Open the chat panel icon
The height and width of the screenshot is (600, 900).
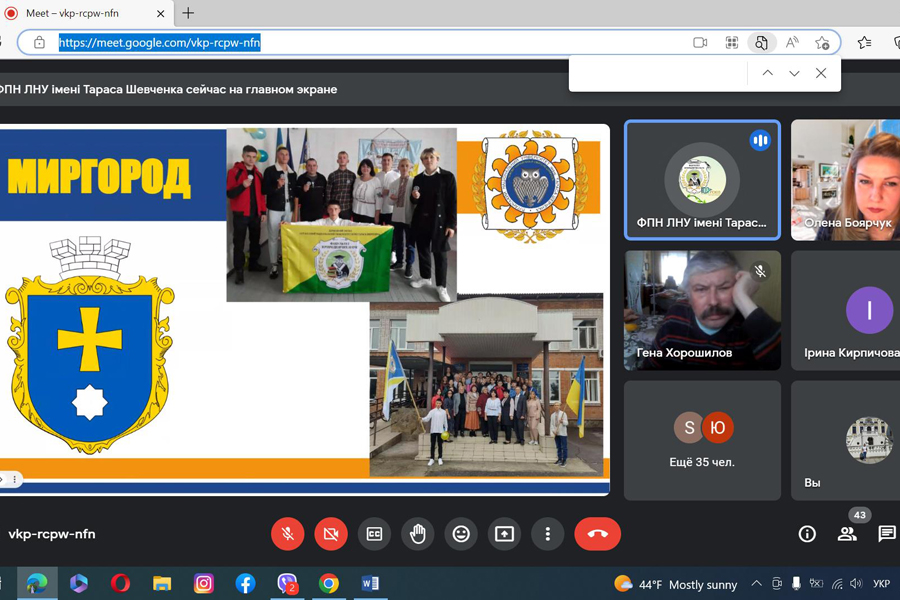(886, 534)
